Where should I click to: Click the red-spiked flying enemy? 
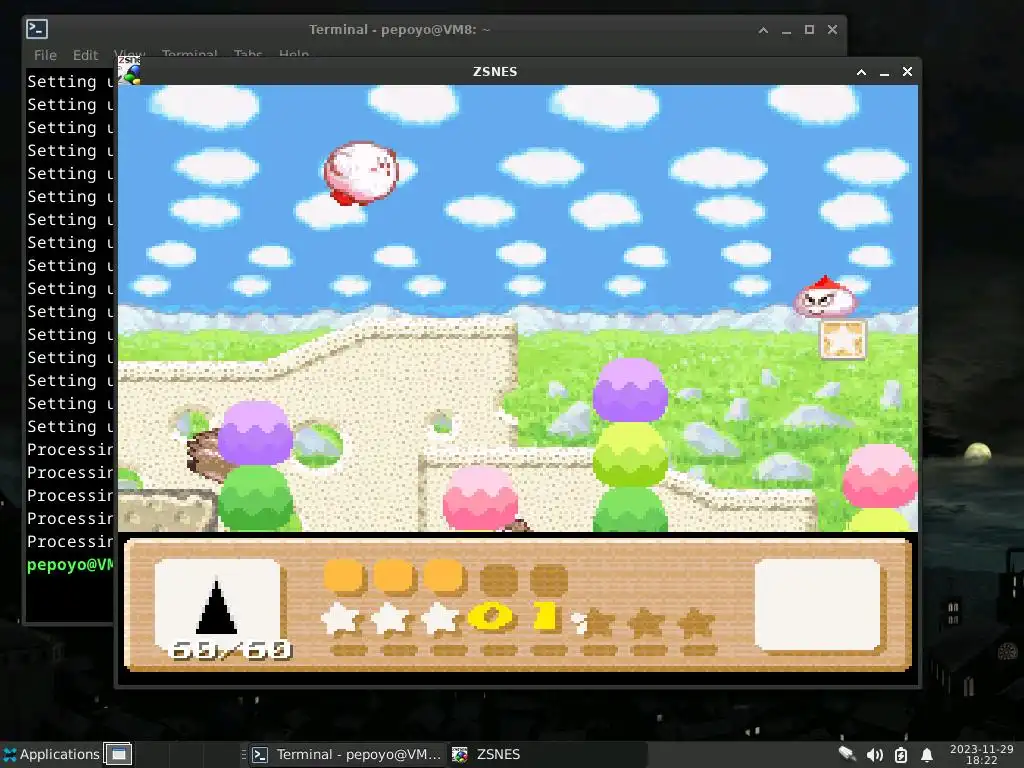pyautogui.click(x=825, y=298)
